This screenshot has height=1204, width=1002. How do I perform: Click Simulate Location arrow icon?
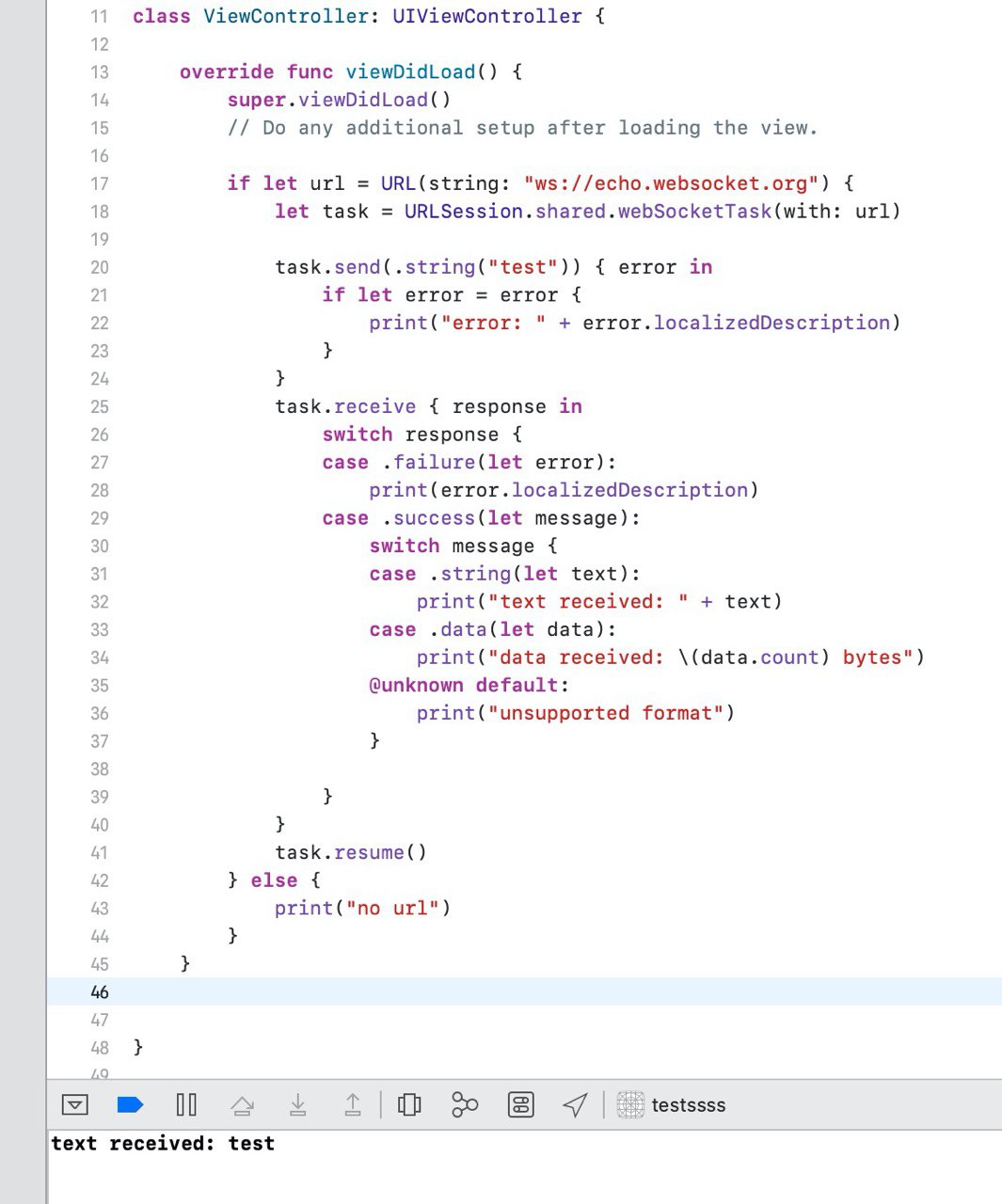pos(575,1104)
